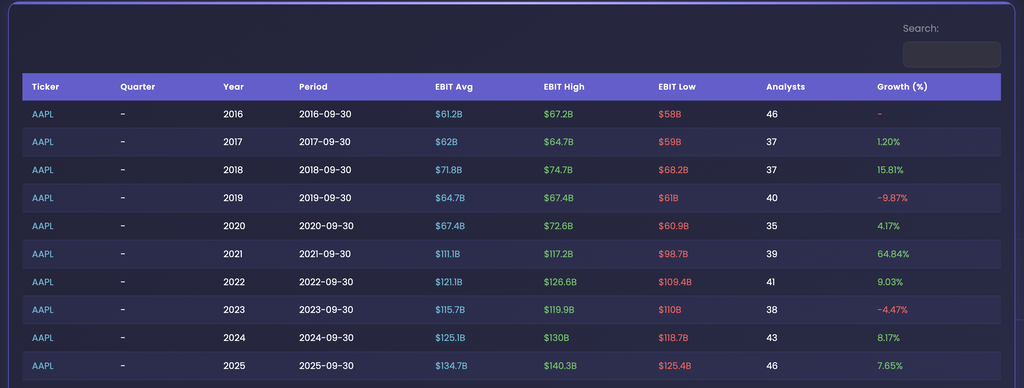Click EBIT Low value $125.4B
Viewport: 1024px width, 388px height.
point(675,366)
